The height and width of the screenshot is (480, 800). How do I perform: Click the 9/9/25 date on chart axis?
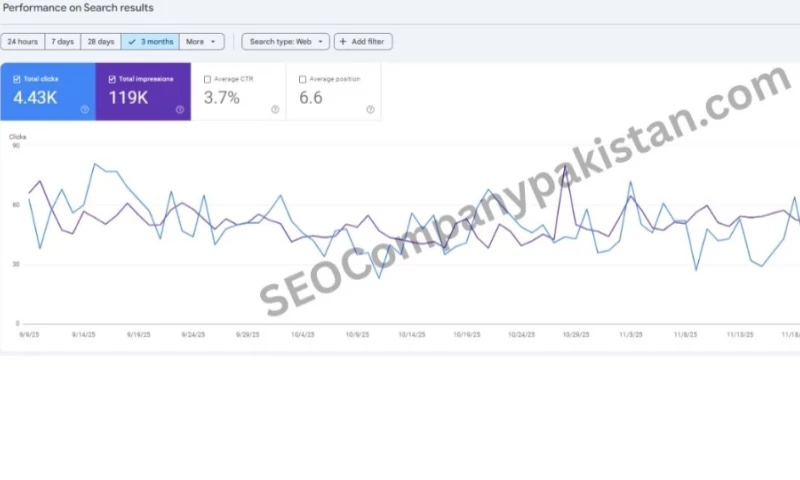tap(29, 335)
